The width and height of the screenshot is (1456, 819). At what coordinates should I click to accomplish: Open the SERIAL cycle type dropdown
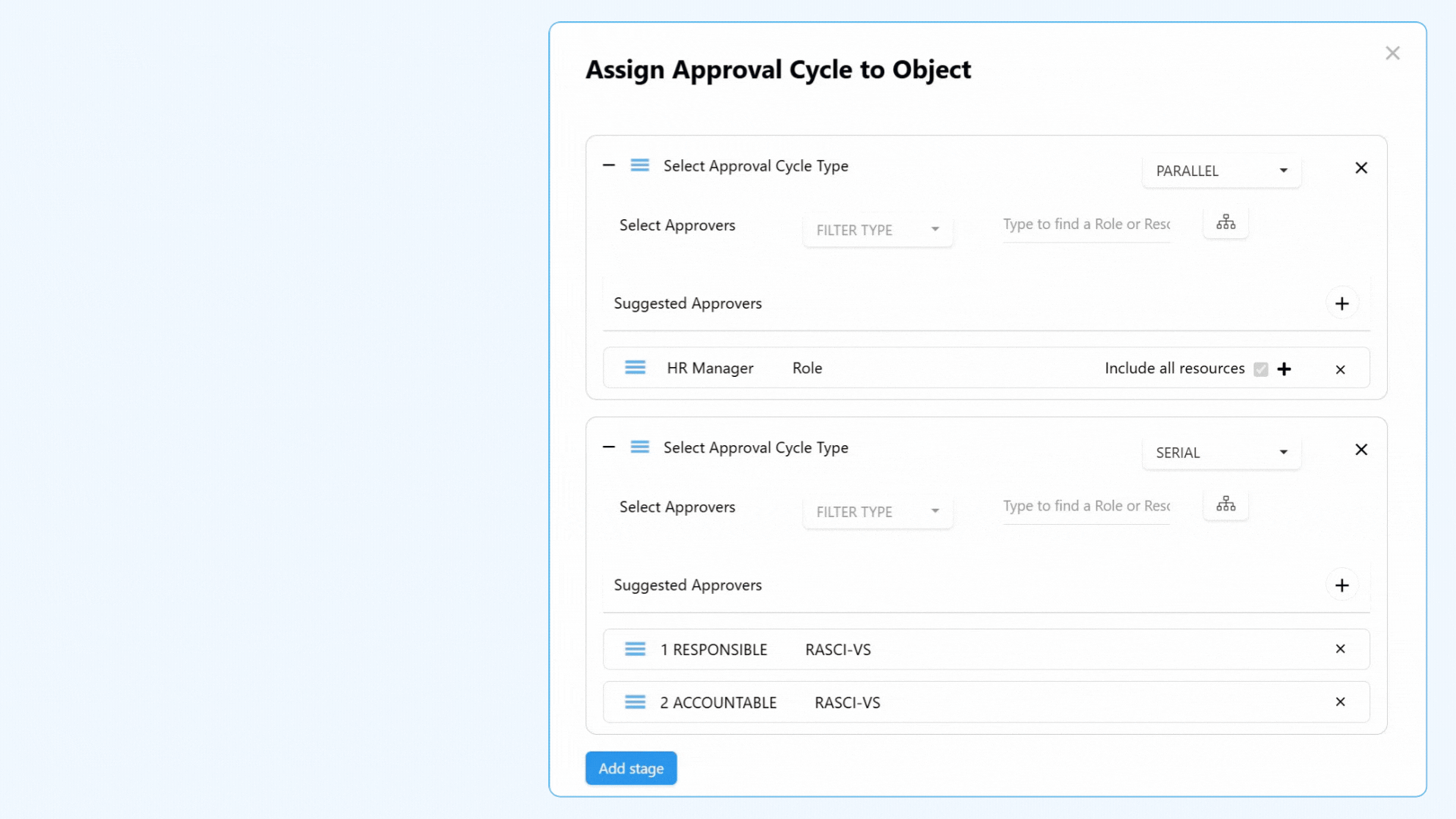pyautogui.click(x=1221, y=453)
